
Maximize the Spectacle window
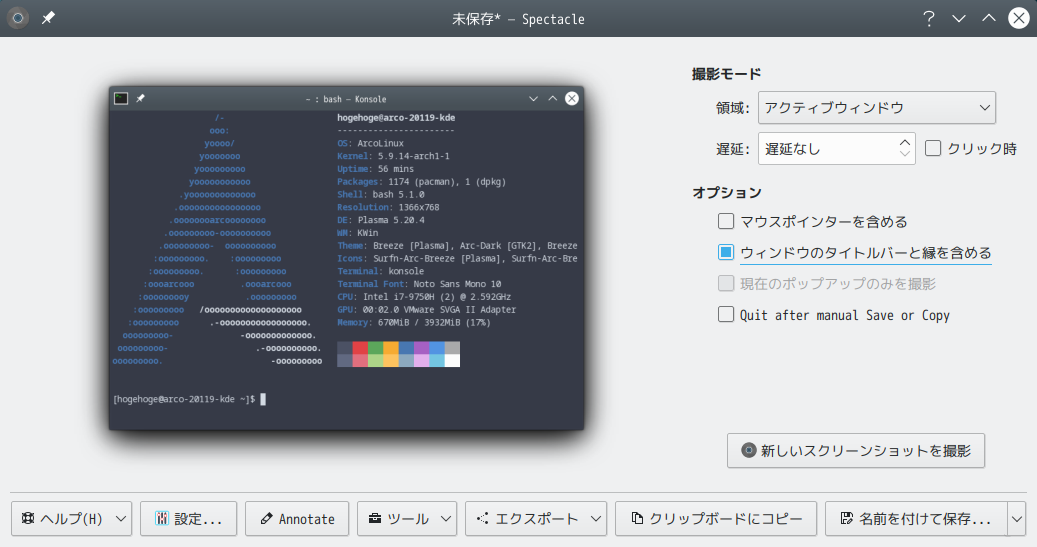coord(989,18)
